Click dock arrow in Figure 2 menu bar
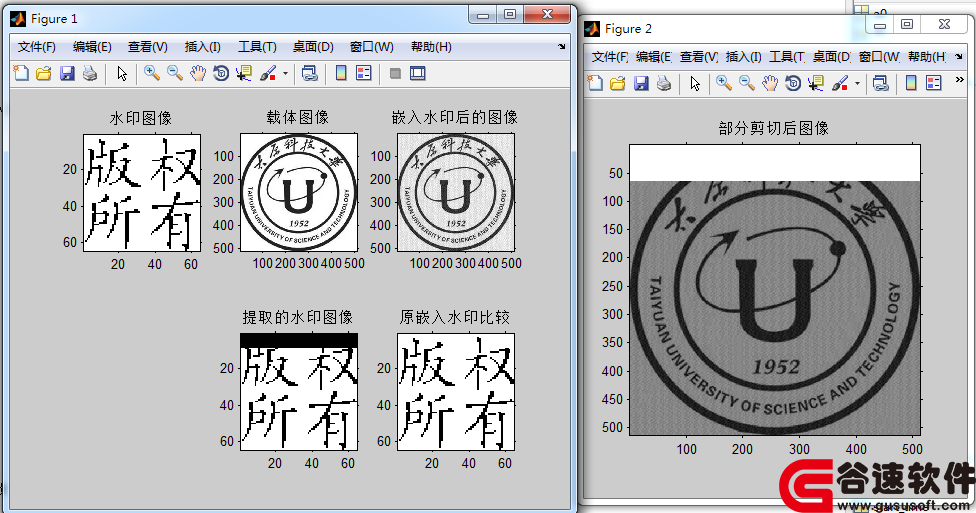This screenshot has height=513, width=976. click(959, 57)
